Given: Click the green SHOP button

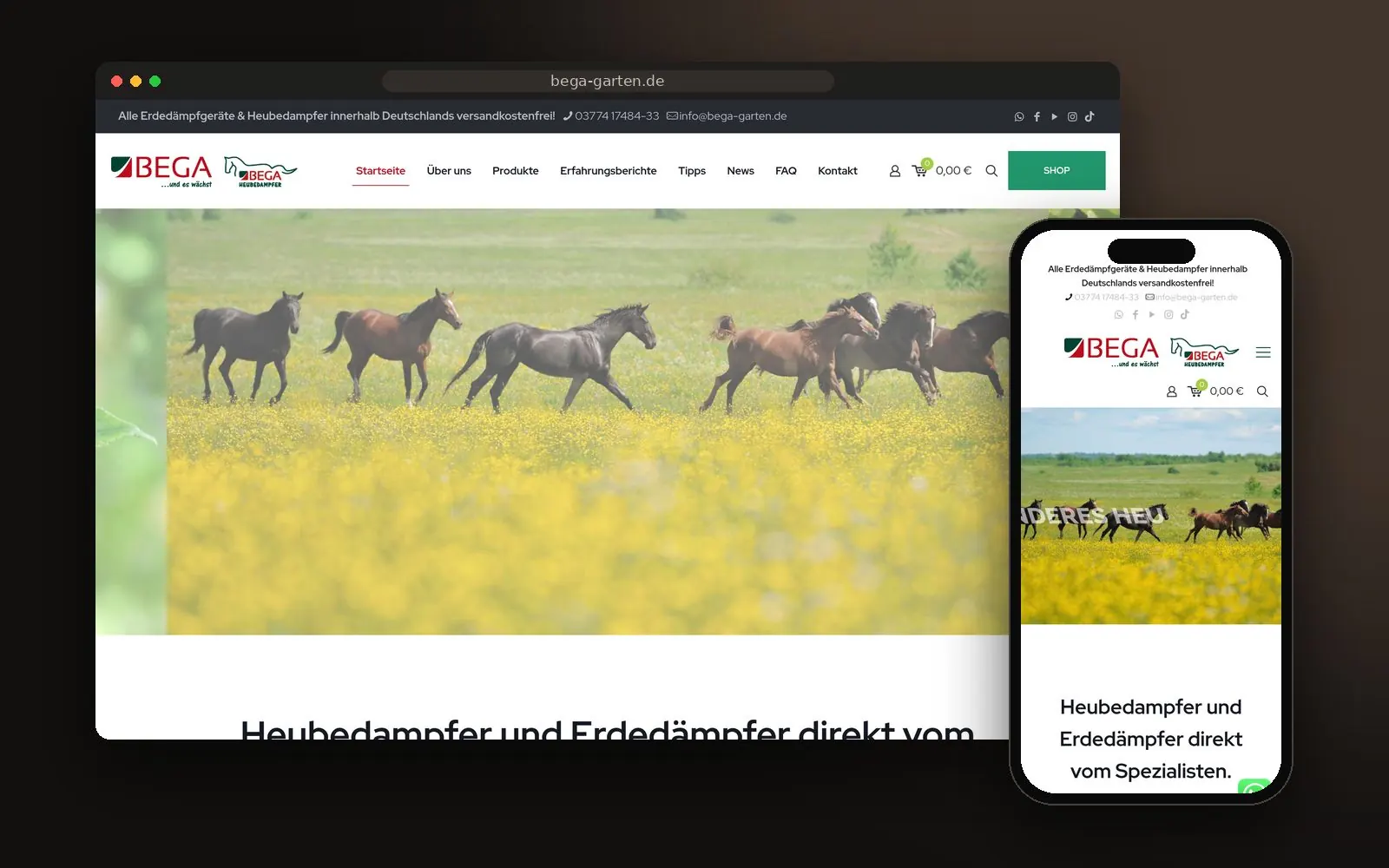Looking at the screenshot, I should pyautogui.click(x=1057, y=170).
